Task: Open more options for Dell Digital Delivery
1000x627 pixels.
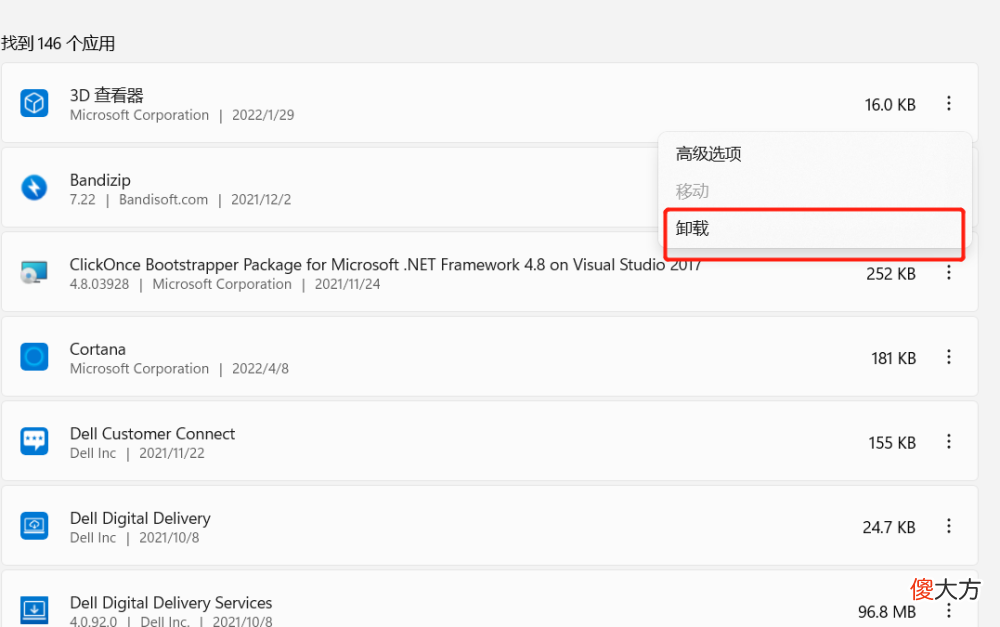Action: pyautogui.click(x=948, y=526)
